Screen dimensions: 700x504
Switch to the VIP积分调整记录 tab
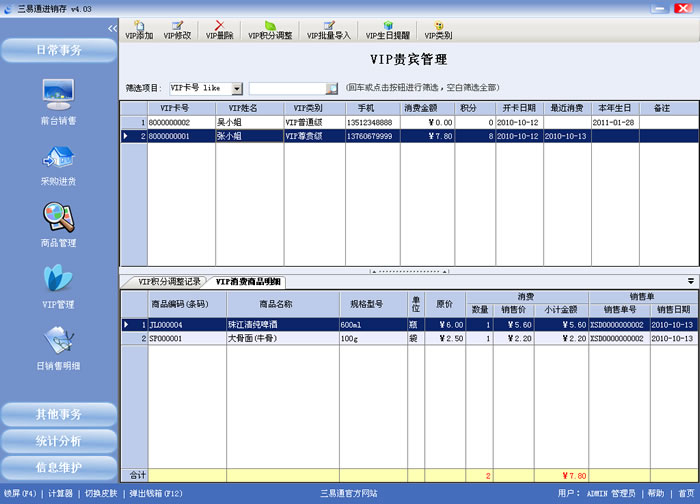(x=169, y=282)
